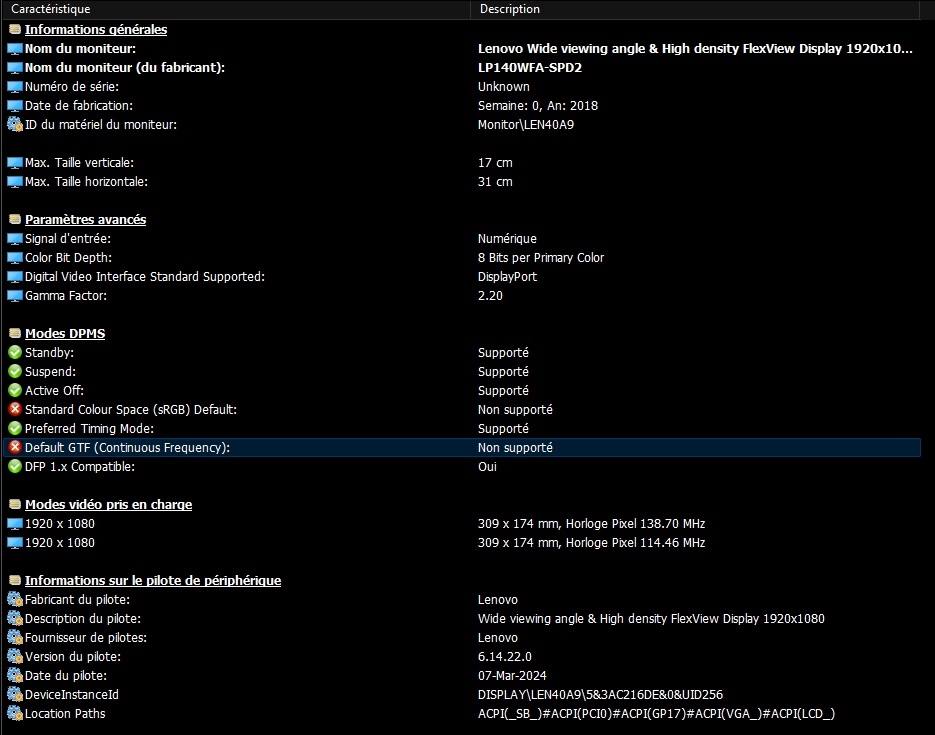Click 'Non supporté' in the Default GTF row
The image size is (935, 735).
tap(515, 447)
